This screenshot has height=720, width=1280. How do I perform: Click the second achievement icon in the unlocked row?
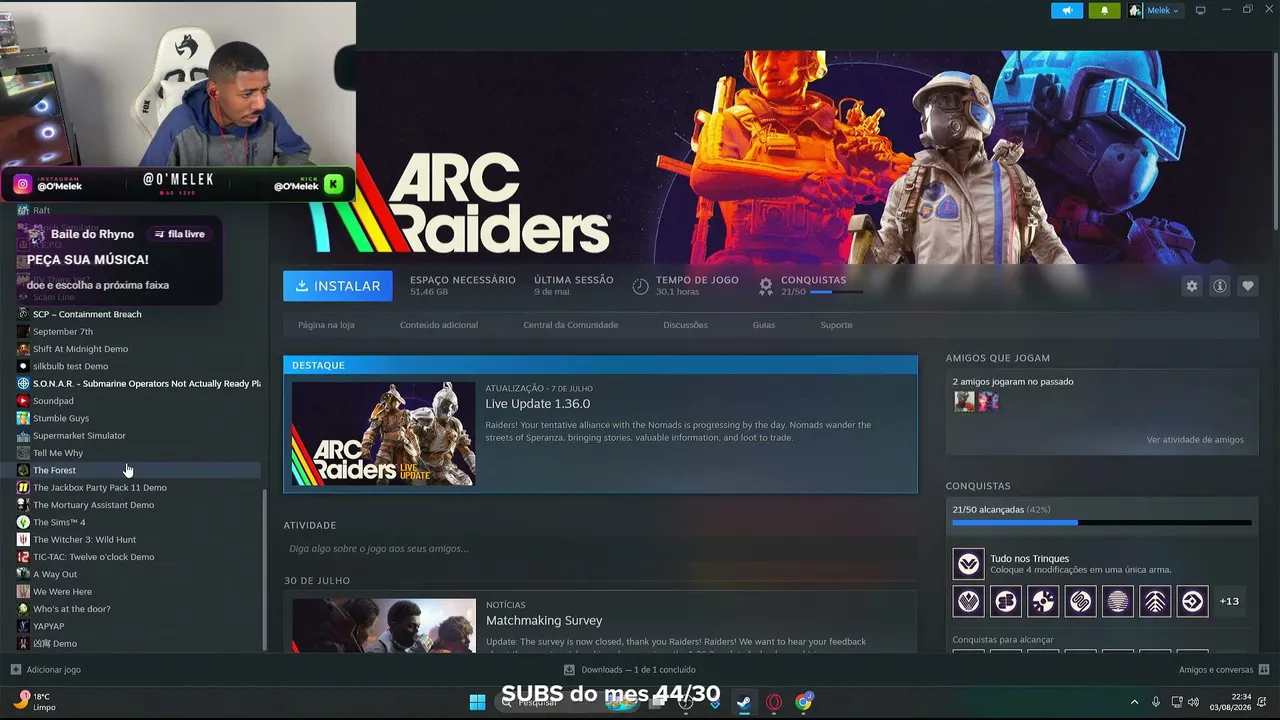tap(1006, 601)
